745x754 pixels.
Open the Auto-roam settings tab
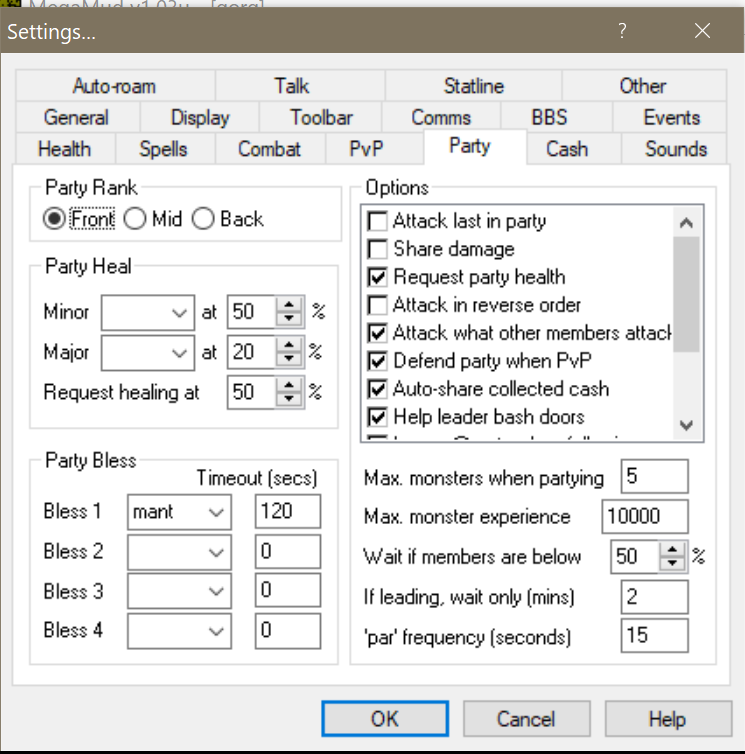click(x=114, y=86)
